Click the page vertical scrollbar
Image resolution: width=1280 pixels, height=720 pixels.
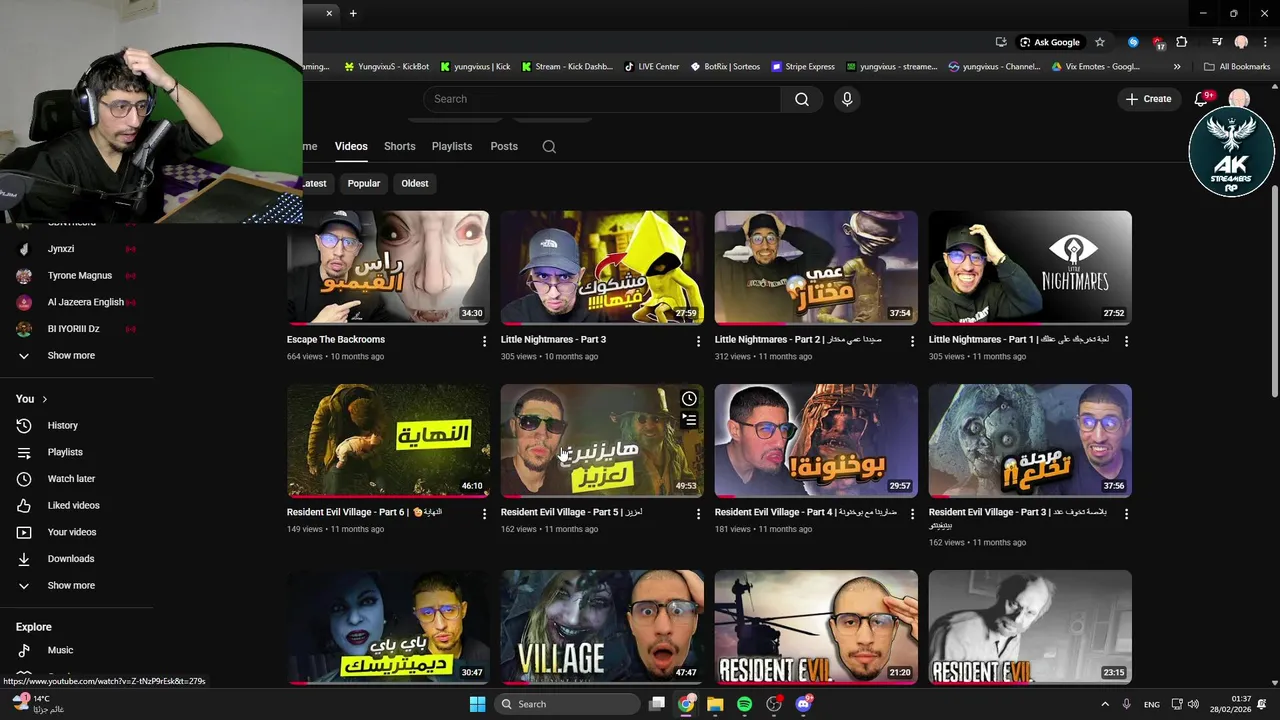(x=1274, y=290)
